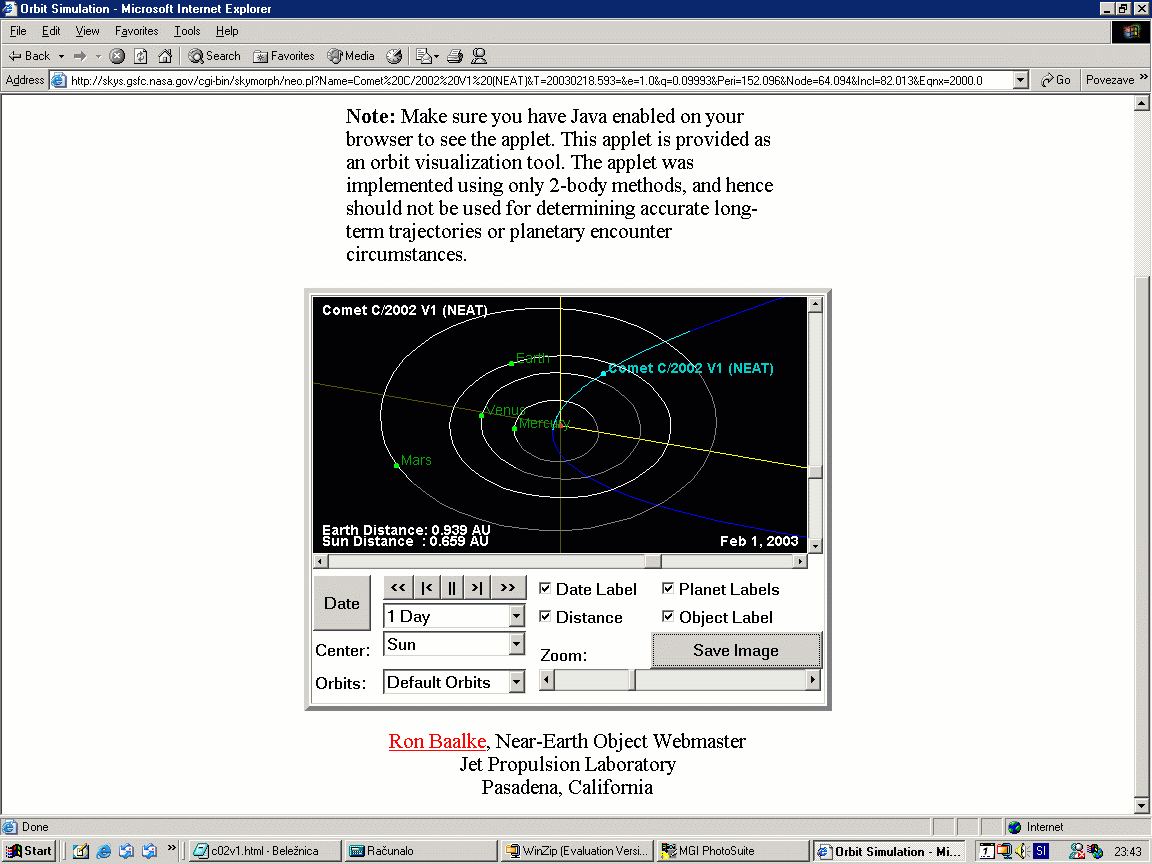Open the Tools menu

187,31
